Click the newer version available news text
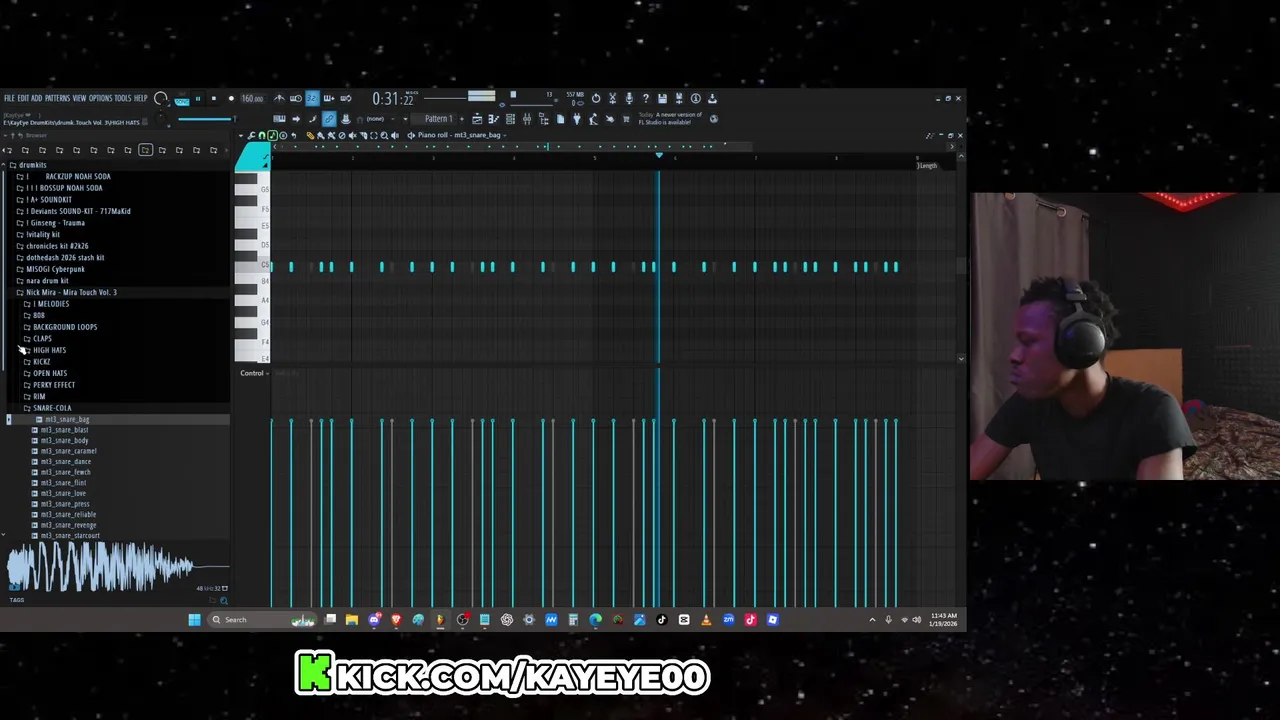 click(670, 118)
